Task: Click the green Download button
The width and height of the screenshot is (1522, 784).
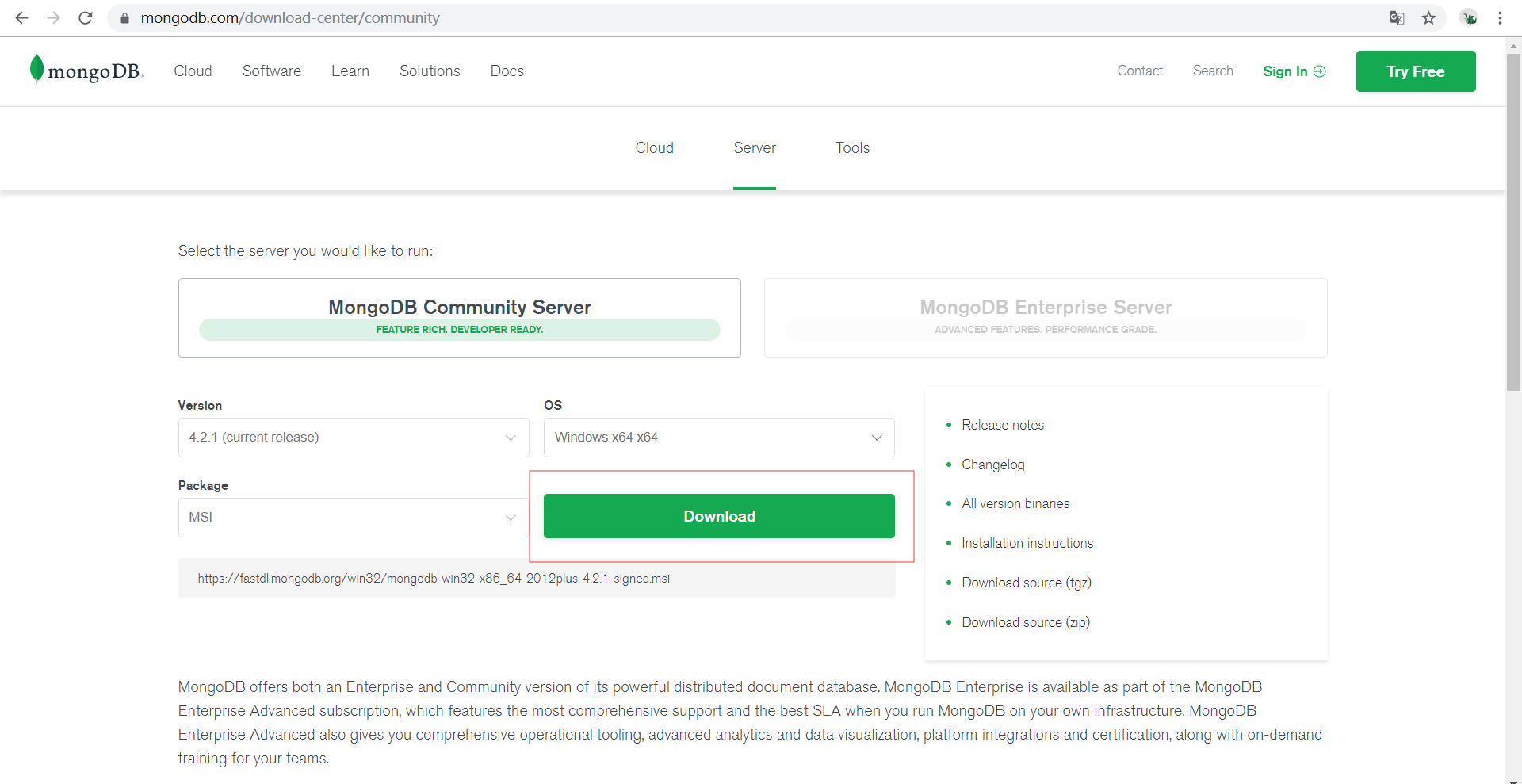Action: coord(719,516)
